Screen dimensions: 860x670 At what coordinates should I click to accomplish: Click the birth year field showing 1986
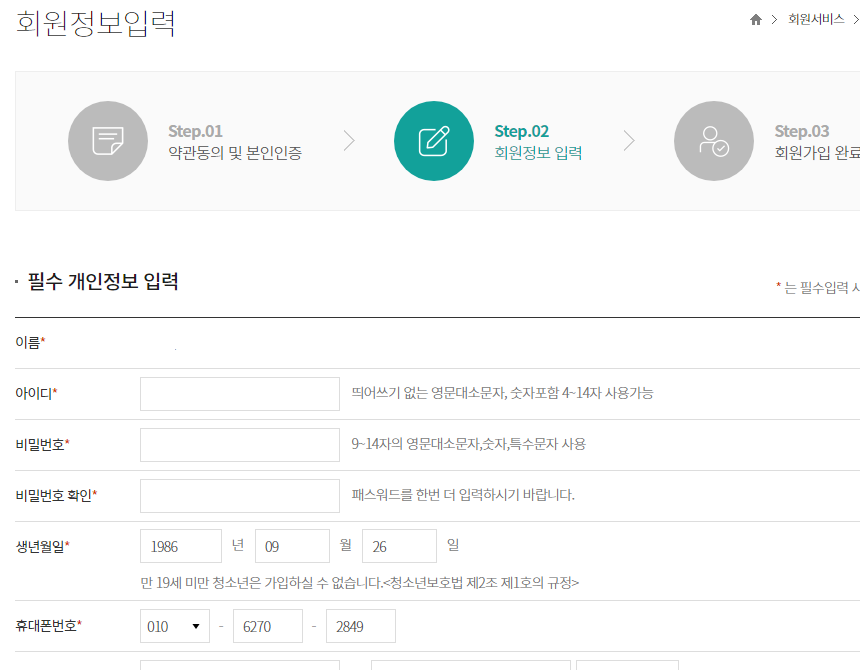(180, 546)
